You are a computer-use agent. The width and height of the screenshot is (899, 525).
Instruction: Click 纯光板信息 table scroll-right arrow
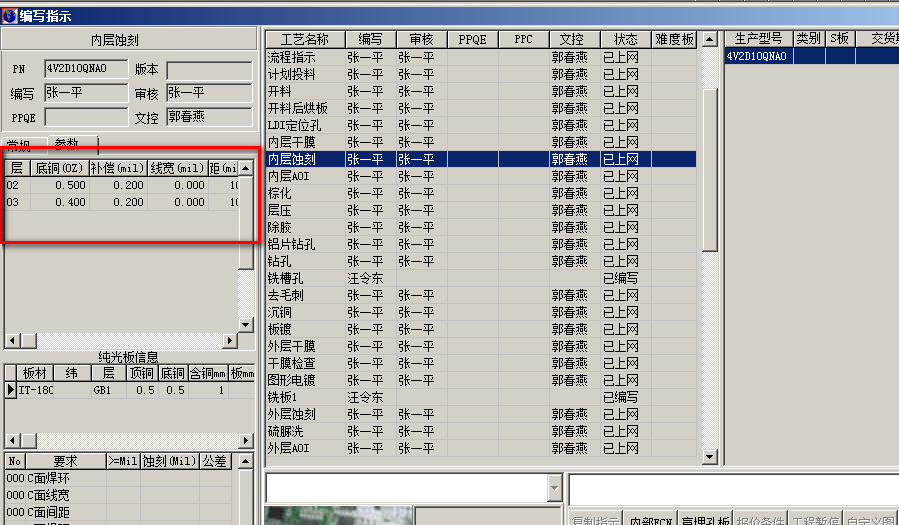pyautogui.click(x=246, y=440)
